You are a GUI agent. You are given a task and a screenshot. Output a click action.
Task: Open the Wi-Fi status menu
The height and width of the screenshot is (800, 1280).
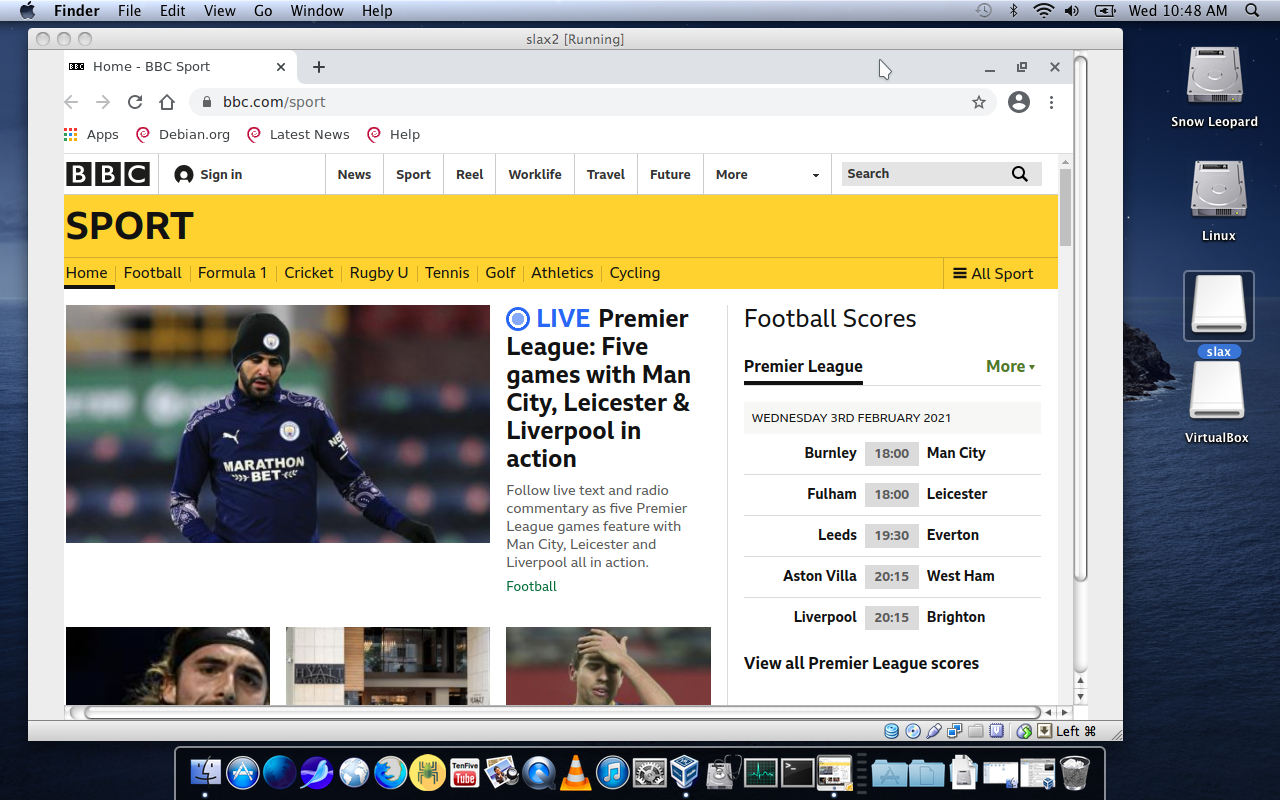(x=1044, y=11)
